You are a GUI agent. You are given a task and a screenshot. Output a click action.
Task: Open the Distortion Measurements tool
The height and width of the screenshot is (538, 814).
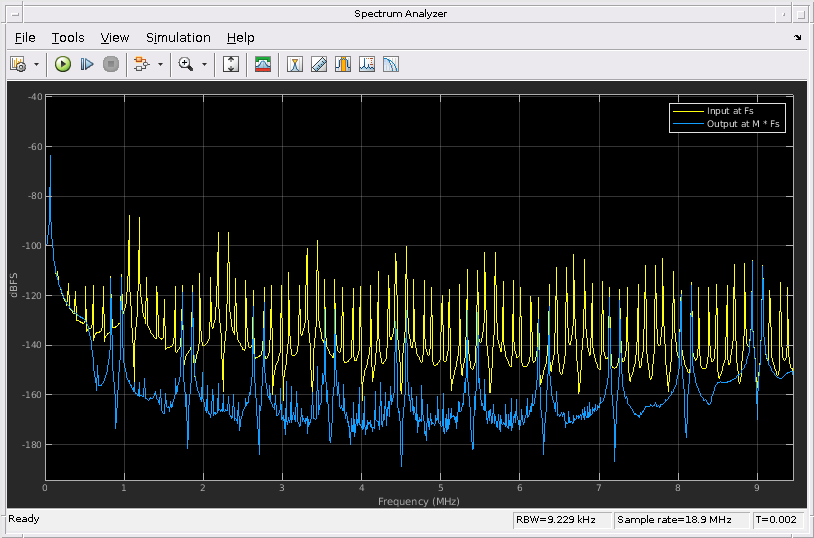(x=367, y=64)
